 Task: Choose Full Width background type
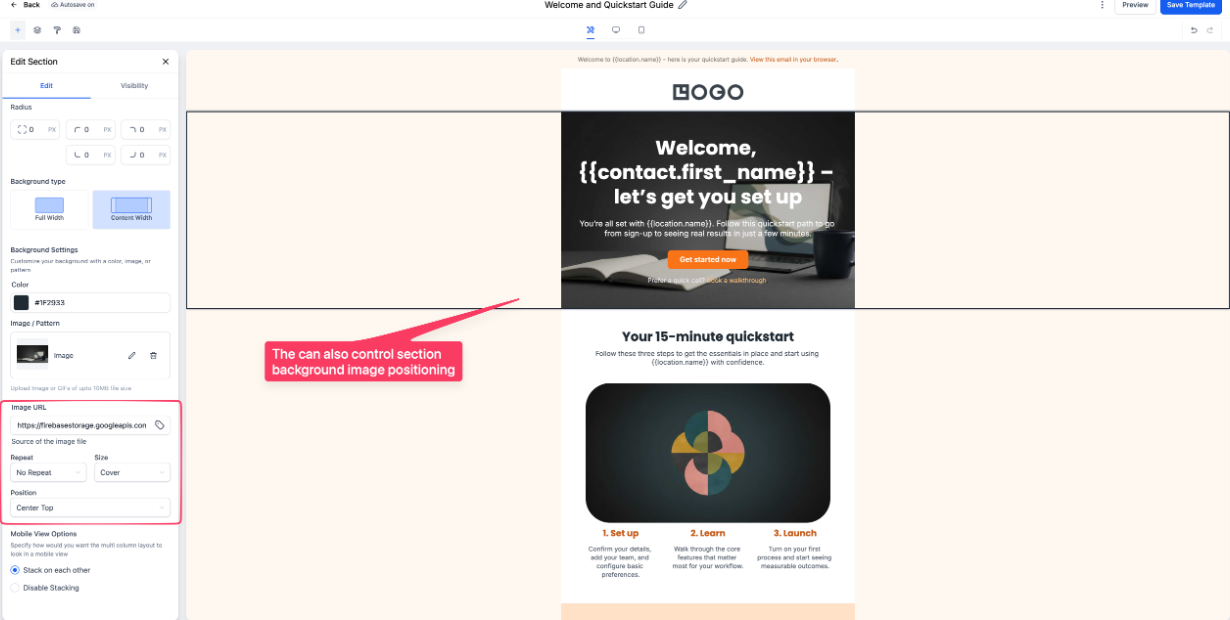pyautogui.click(x=49, y=209)
